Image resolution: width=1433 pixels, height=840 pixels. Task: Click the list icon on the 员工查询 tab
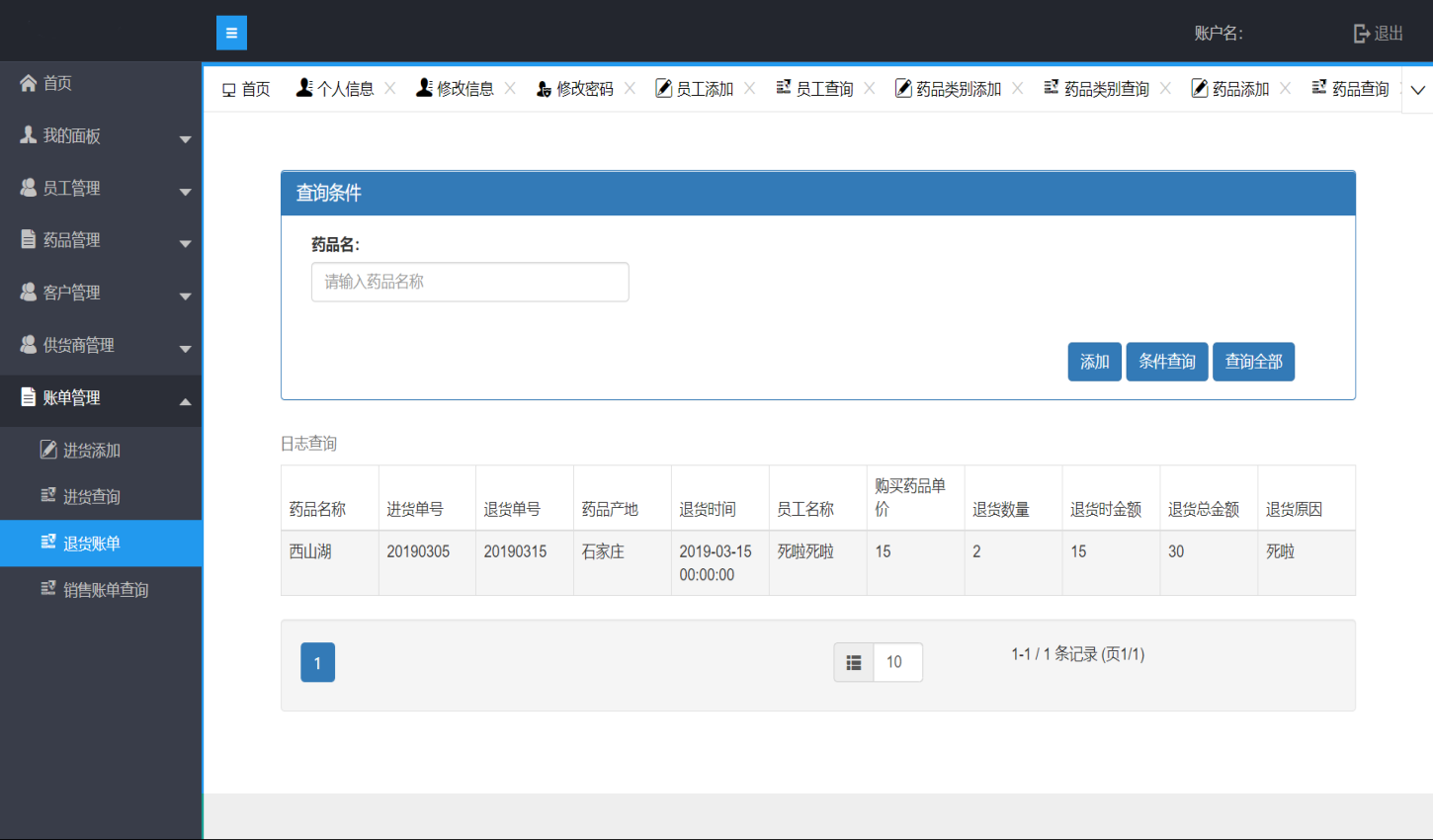pos(784,87)
